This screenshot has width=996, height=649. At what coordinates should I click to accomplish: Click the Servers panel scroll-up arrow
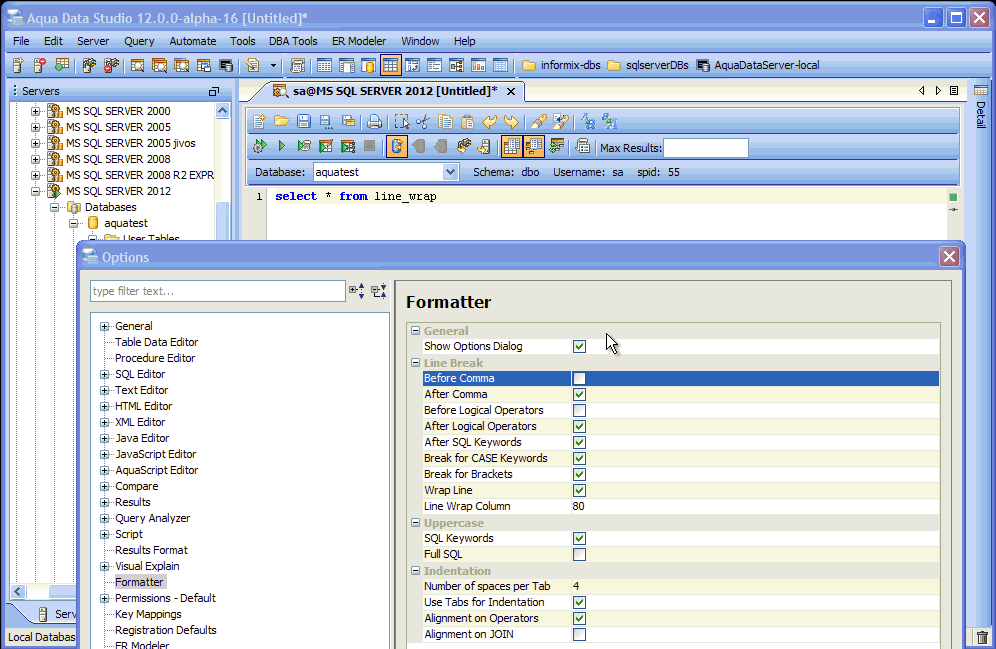pyautogui.click(x=222, y=111)
